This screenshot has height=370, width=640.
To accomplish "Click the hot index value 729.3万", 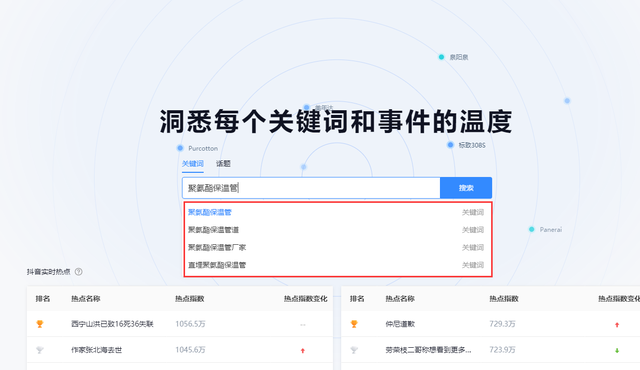I will (x=502, y=324).
